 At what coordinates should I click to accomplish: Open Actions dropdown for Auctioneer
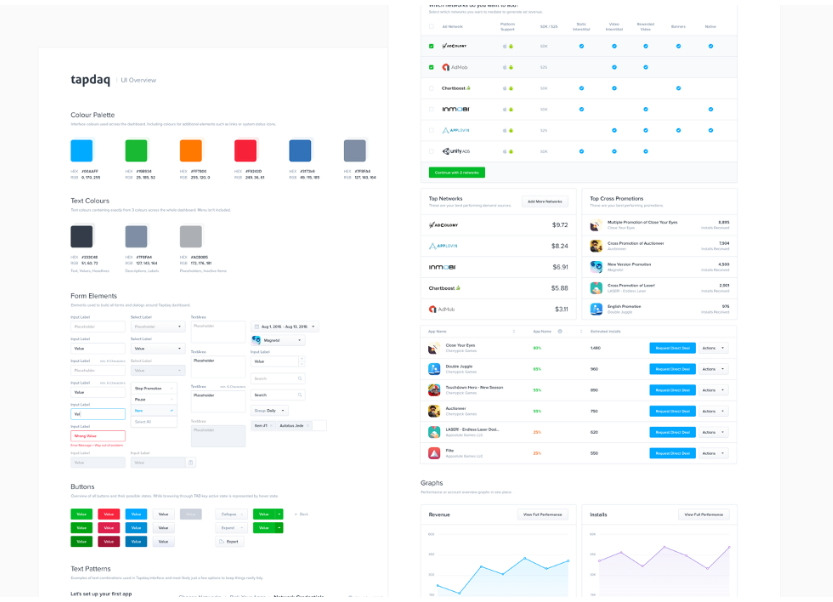coord(713,411)
